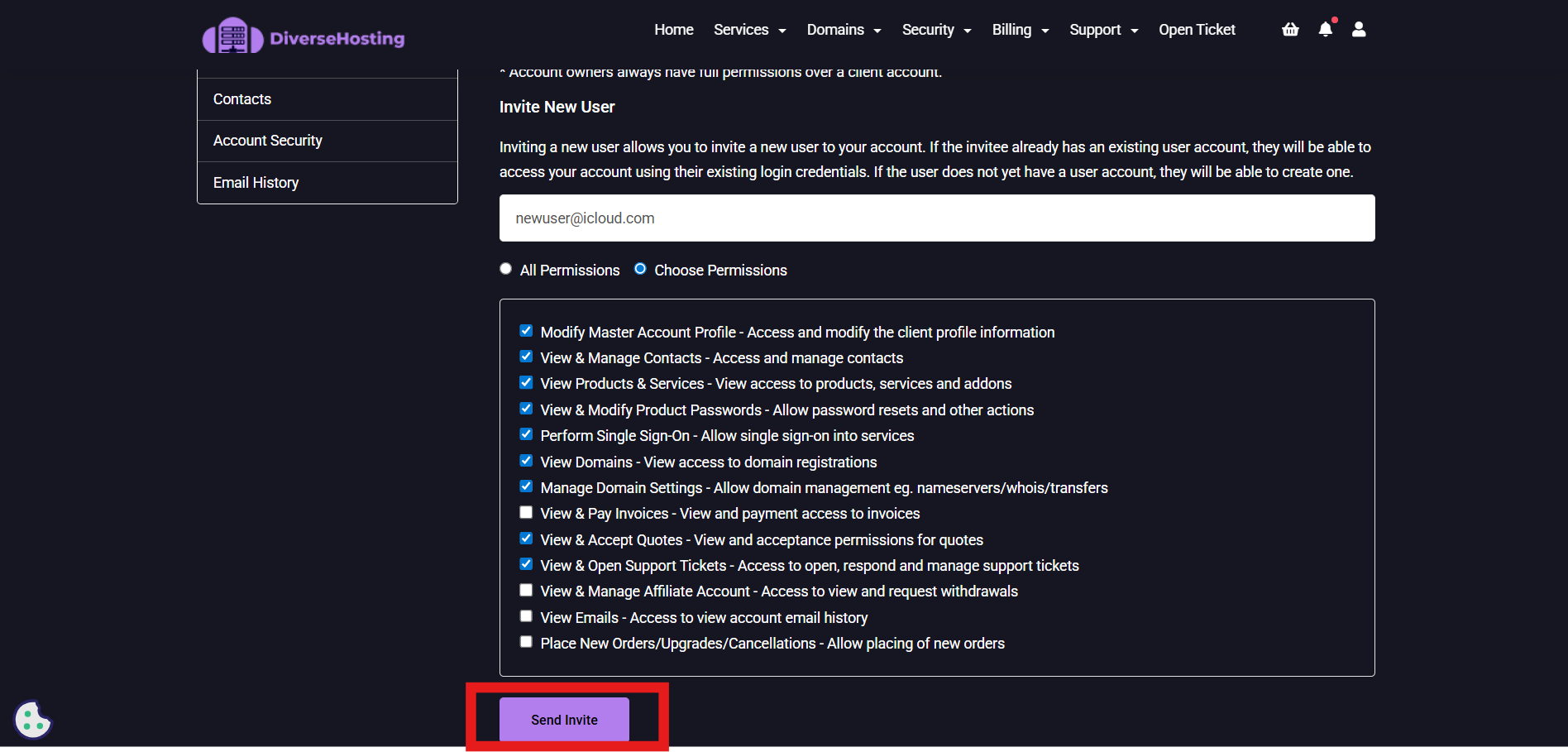Open Account Security in the sidebar
The width and height of the screenshot is (1568, 752).
[268, 141]
